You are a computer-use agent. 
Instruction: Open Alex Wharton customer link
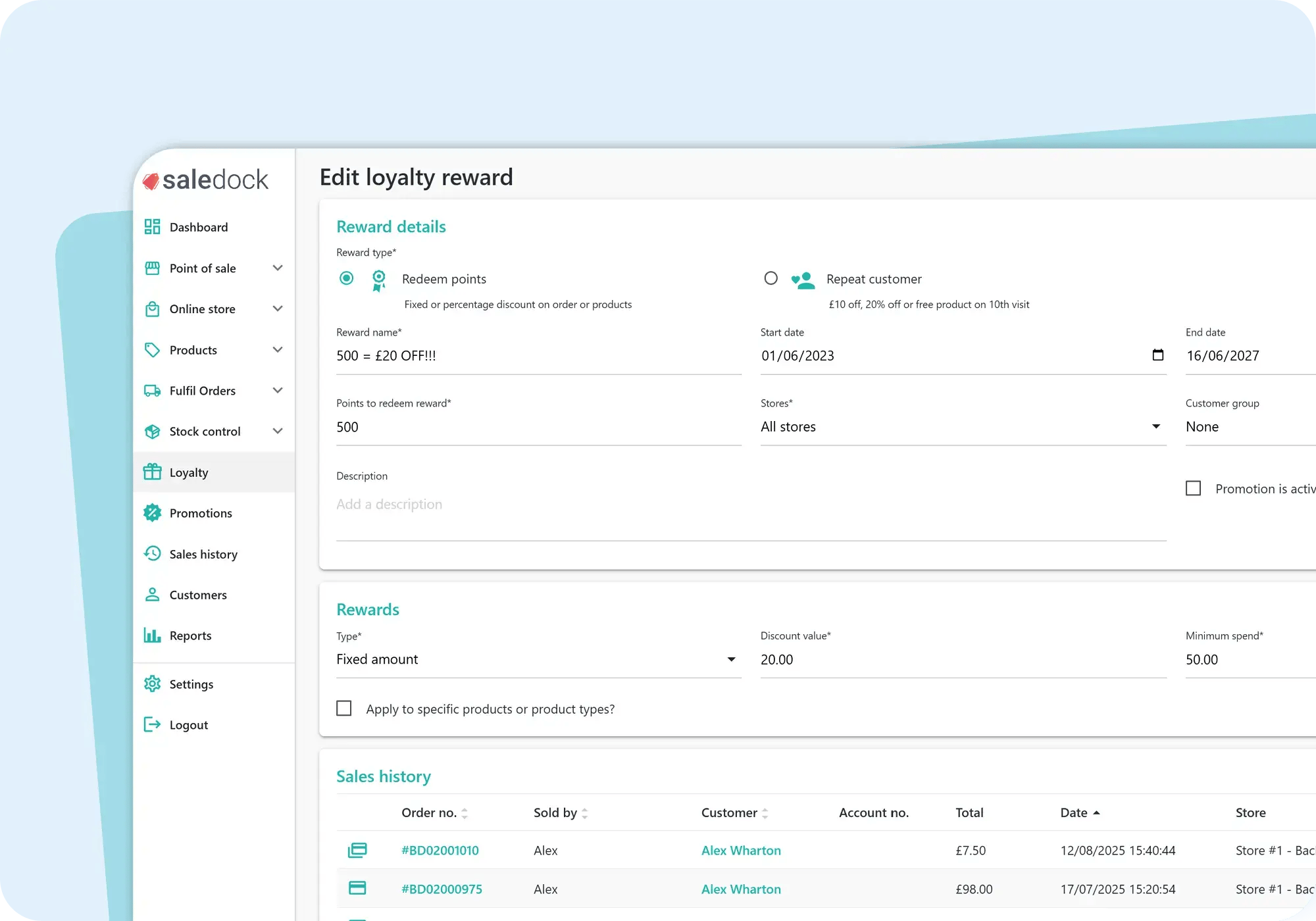[741, 851]
